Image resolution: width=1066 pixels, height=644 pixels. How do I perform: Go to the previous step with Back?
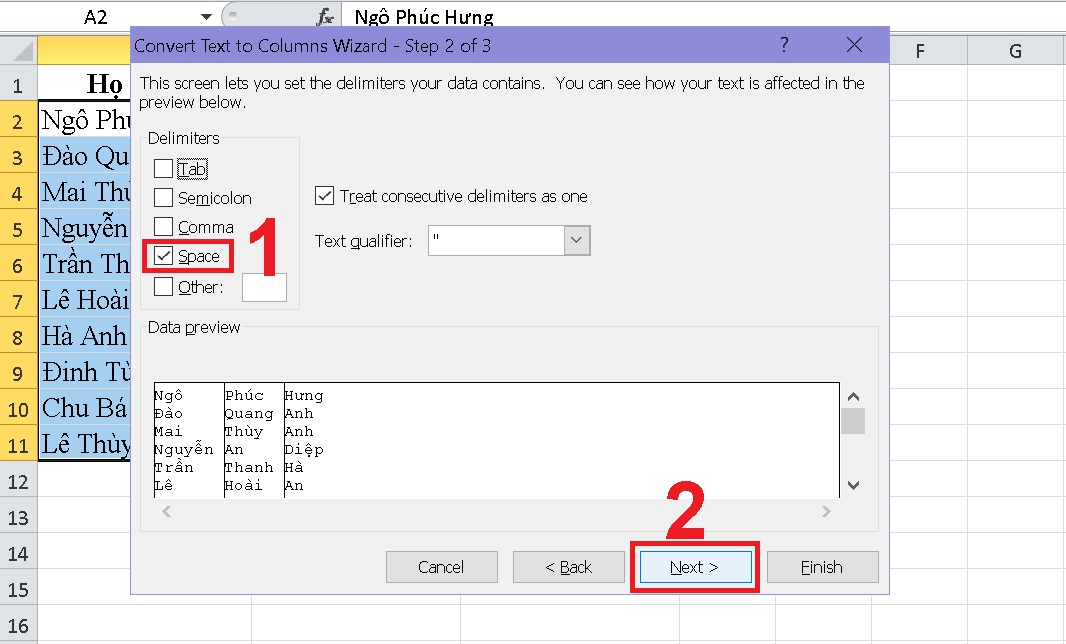568,567
